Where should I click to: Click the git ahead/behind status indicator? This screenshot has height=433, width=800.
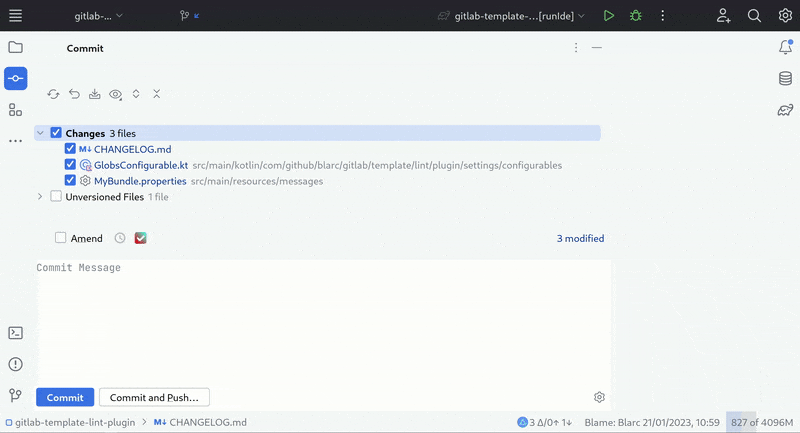click(x=545, y=422)
